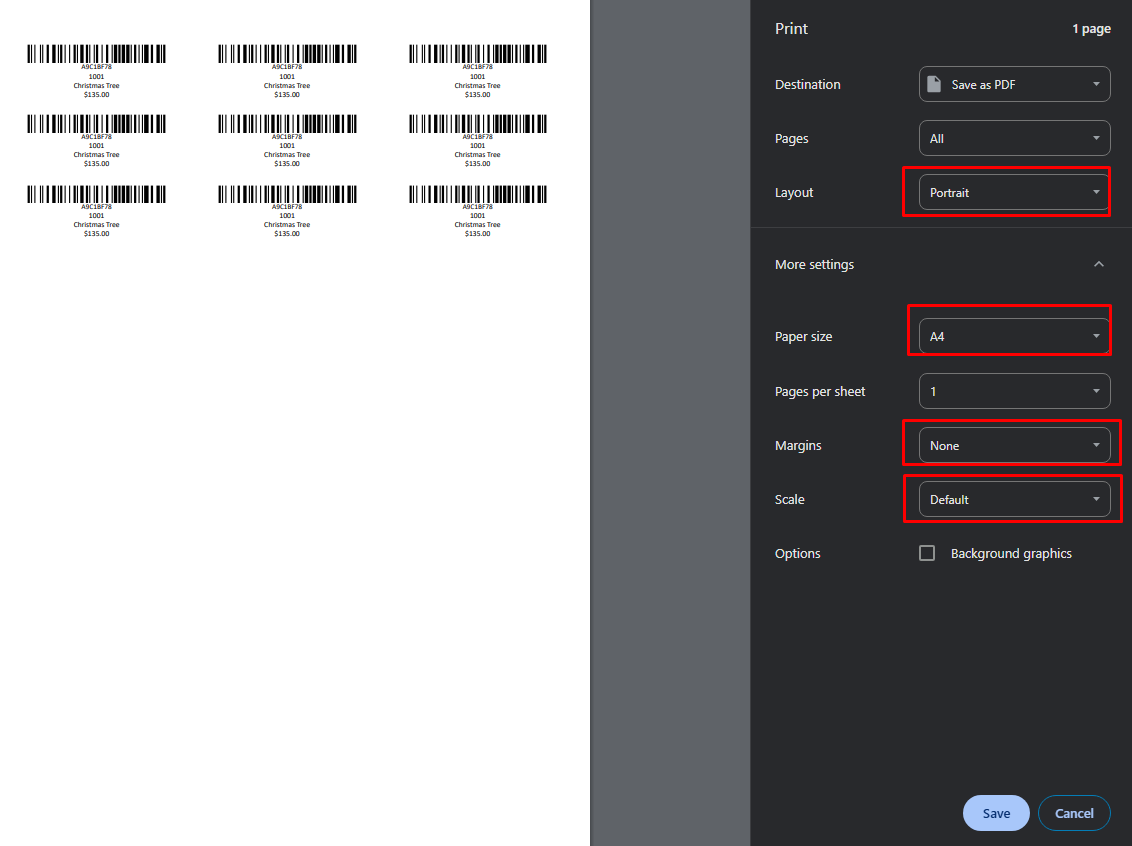Click the More settings label text
The width and height of the screenshot is (1132, 846).
814,264
